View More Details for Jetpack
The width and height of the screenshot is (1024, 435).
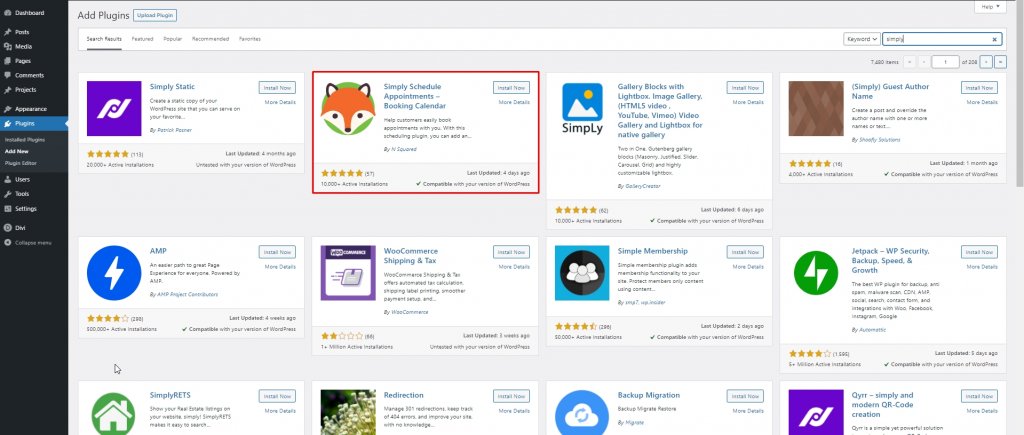(x=982, y=266)
